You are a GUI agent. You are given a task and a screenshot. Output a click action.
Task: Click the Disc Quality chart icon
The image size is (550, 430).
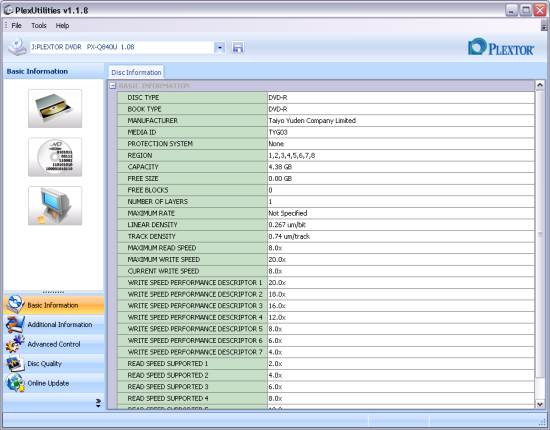pos(15,363)
